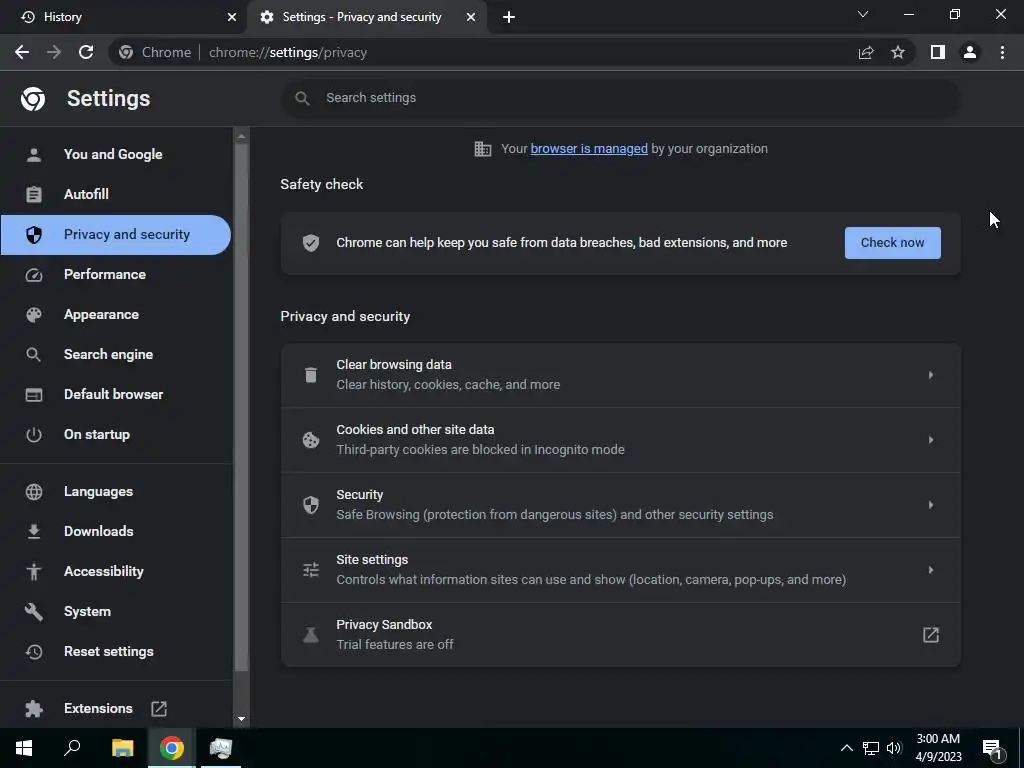Expand Site settings row arrow

click(x=931, y=569)
